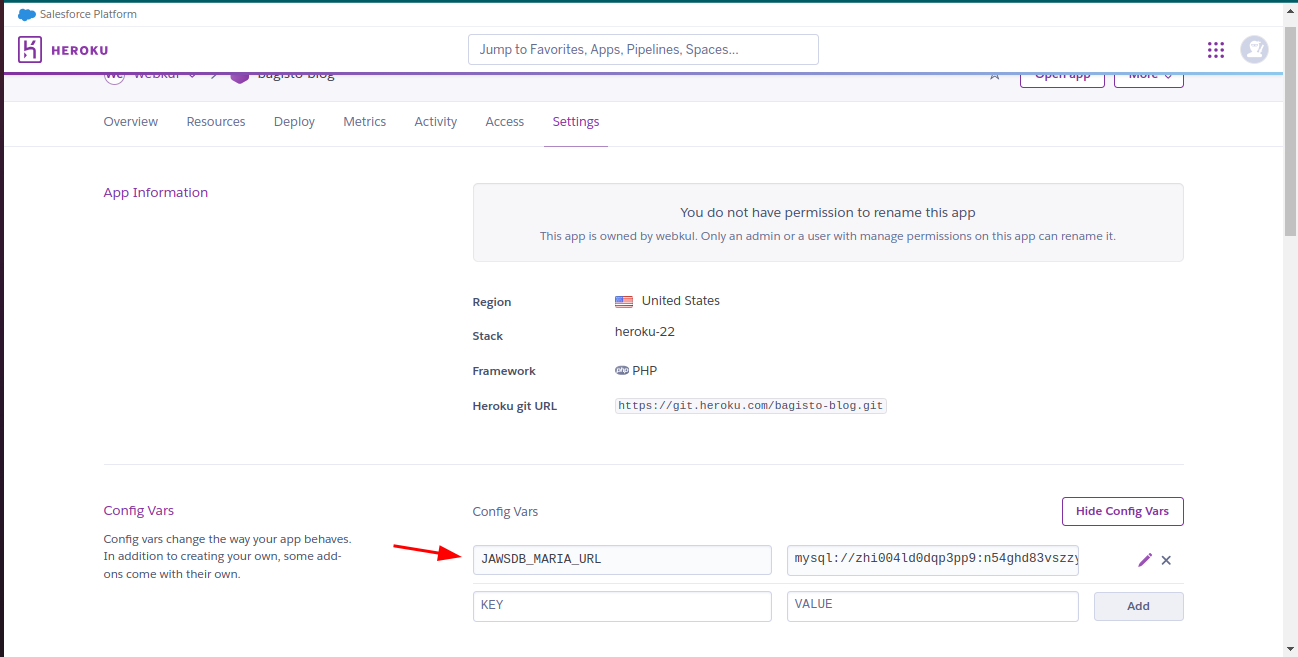This screenshot has height=657, width=1298.
Task: Click the PHP framework icon
Action: click(622, 370)
